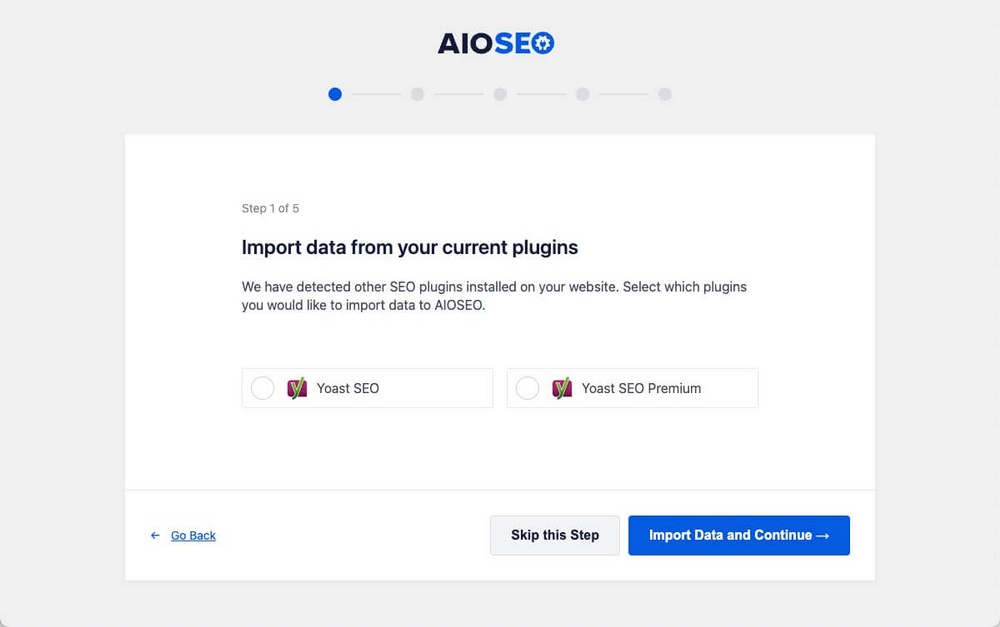Click the AIOSEO logo
1000x627 pixels.
(495, 43)
